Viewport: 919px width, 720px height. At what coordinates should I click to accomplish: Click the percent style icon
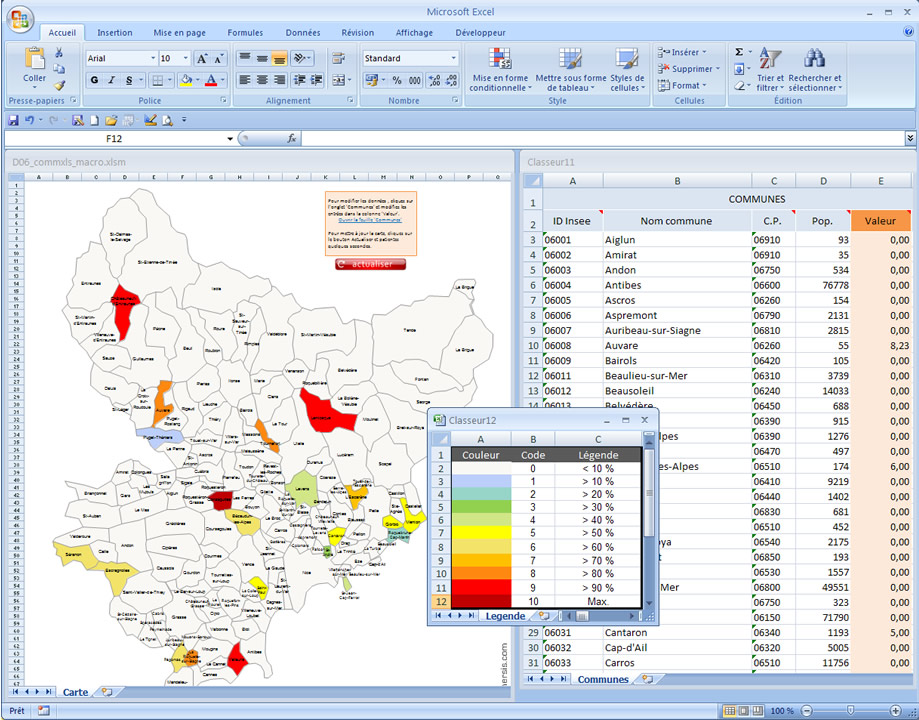click(x=397, y=80)
